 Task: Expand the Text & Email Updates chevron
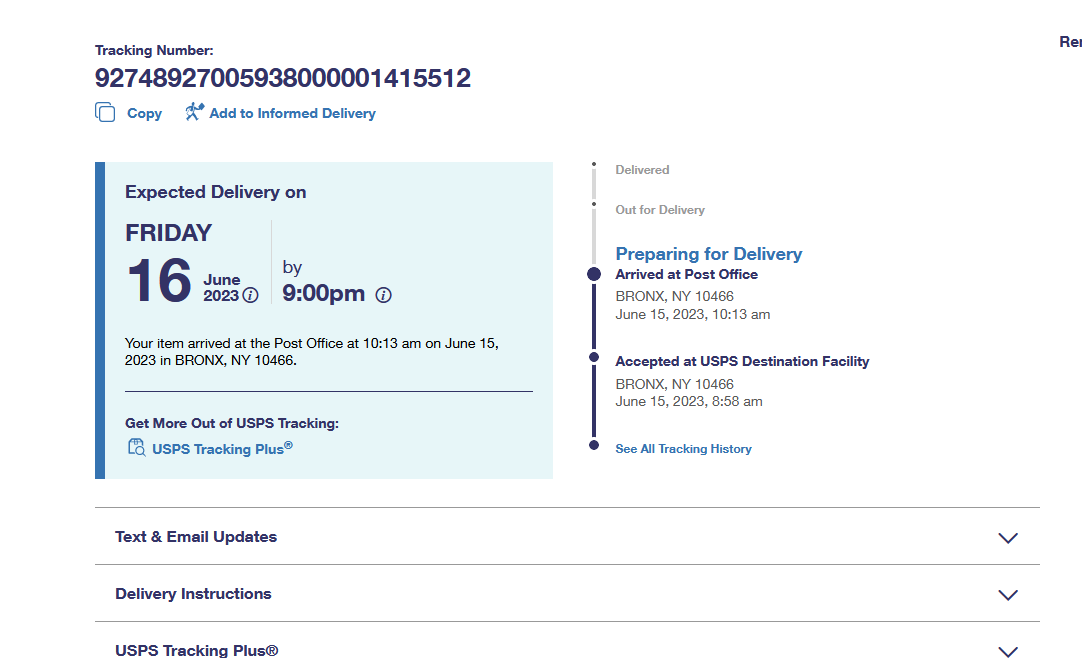click(1008, 537)
